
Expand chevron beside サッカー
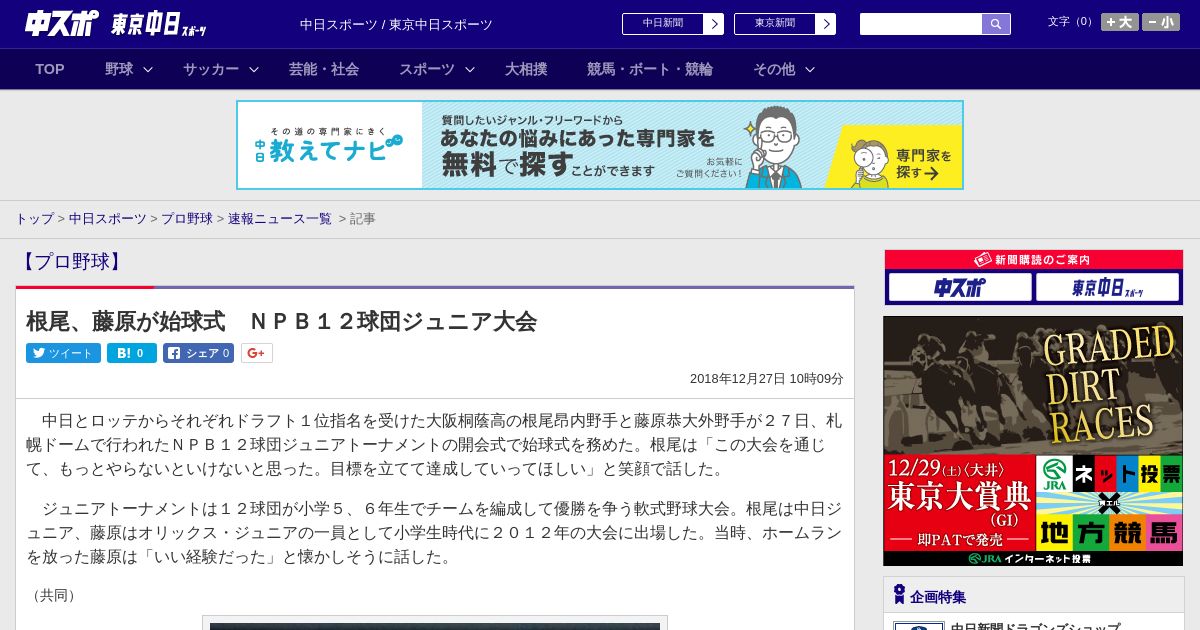click(x=254, y=69)
